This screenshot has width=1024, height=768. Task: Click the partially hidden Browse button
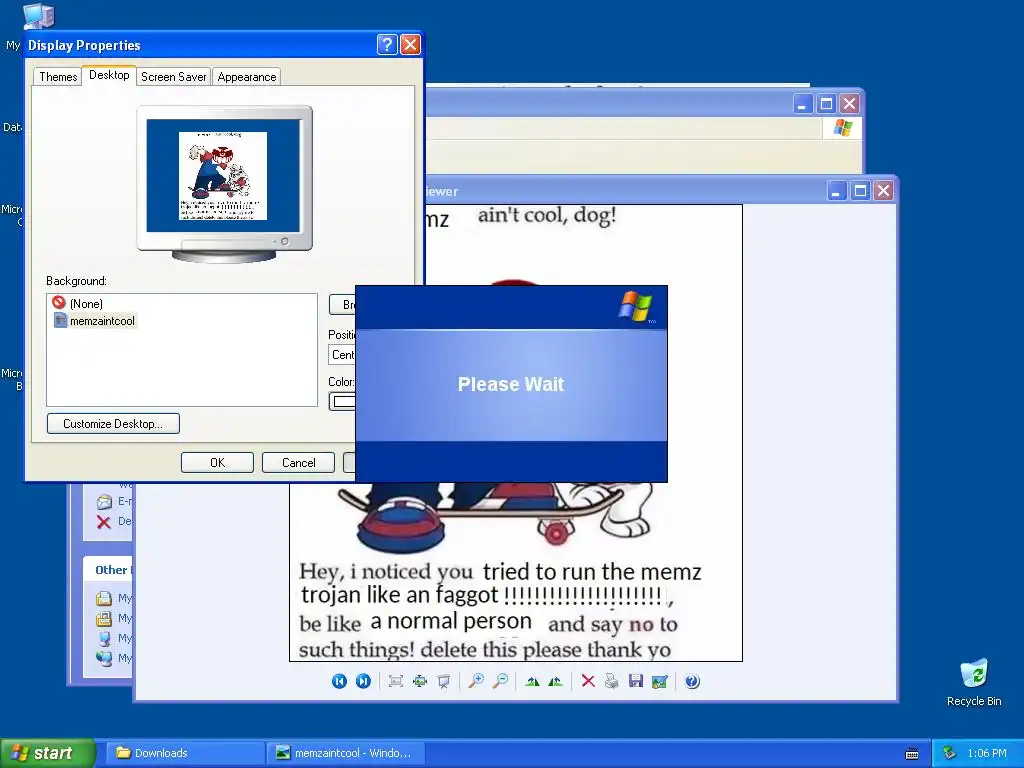[342, 304]
